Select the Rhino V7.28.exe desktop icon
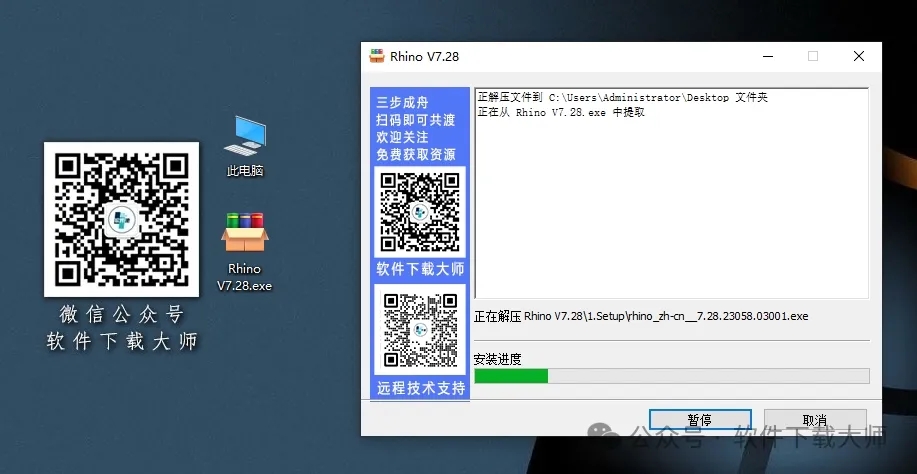The image size is (917, 474). (244, 252)
